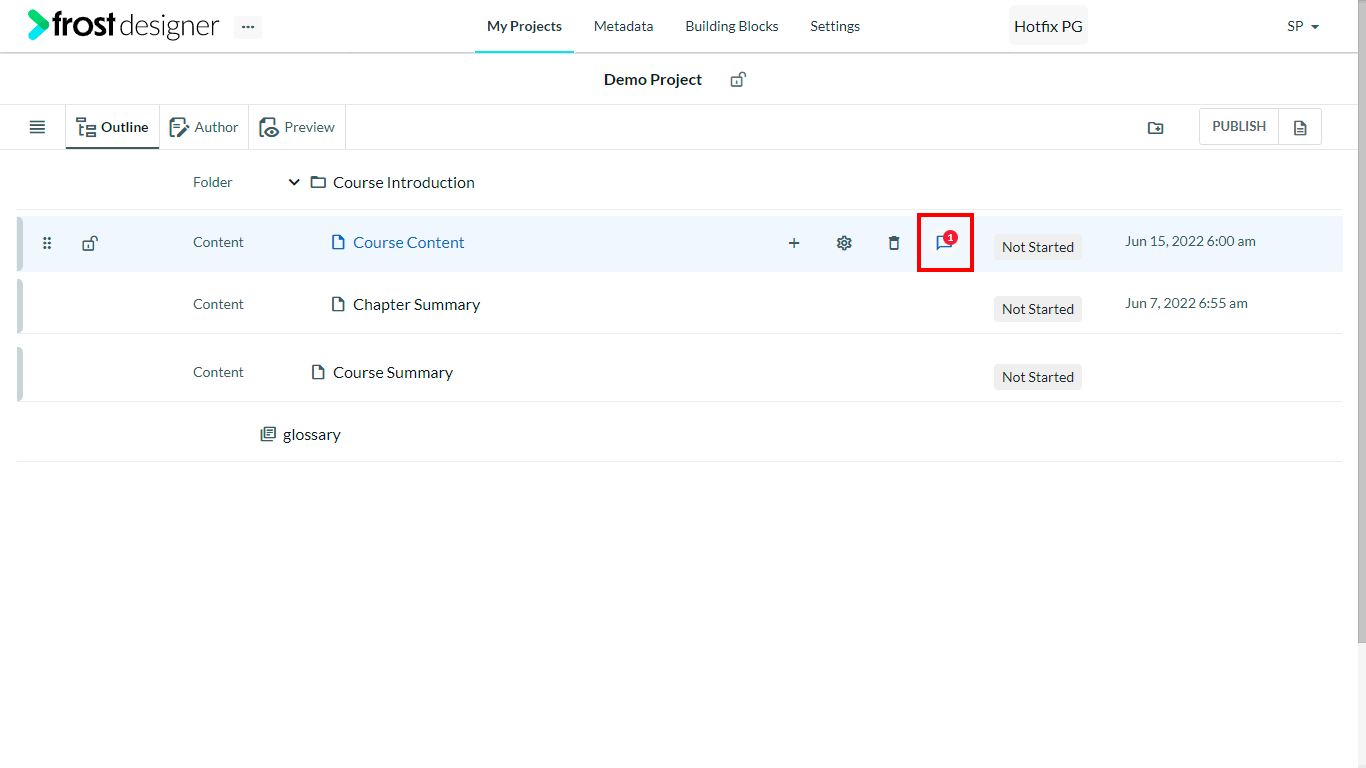
Task: Click Not Started status of Course Content
Action: tap(1038, 247)
